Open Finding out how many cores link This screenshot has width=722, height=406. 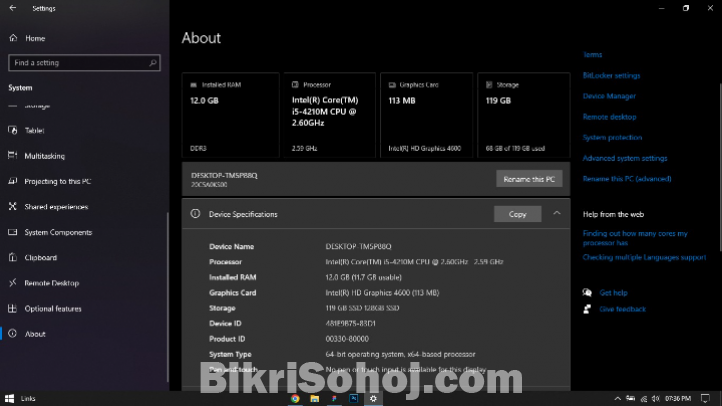635,238
